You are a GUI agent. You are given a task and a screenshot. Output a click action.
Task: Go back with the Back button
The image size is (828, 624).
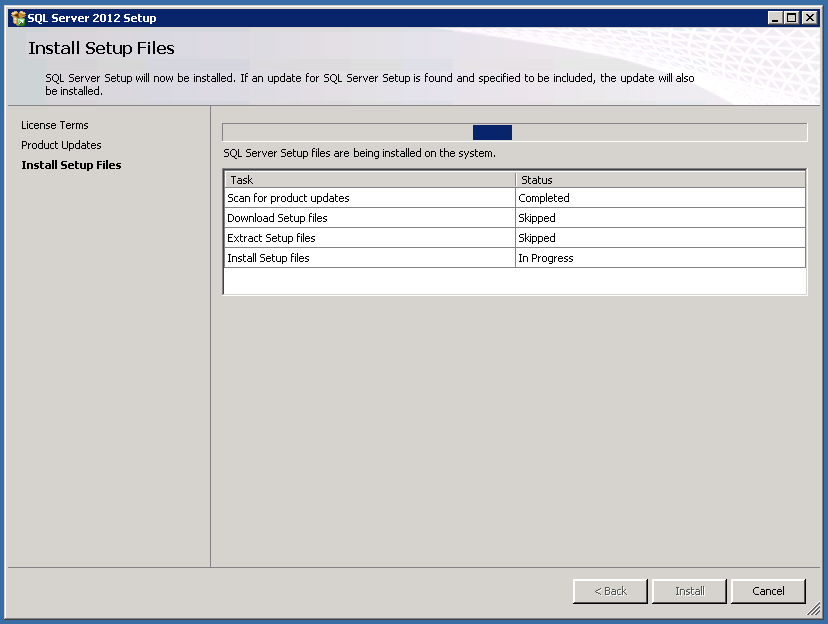coord(610,591)
